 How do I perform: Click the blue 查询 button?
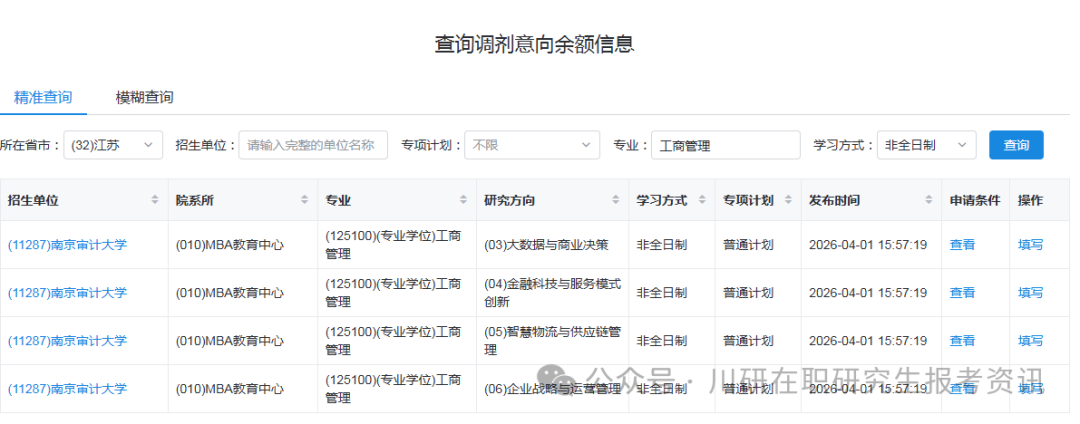pos(1016,145)
